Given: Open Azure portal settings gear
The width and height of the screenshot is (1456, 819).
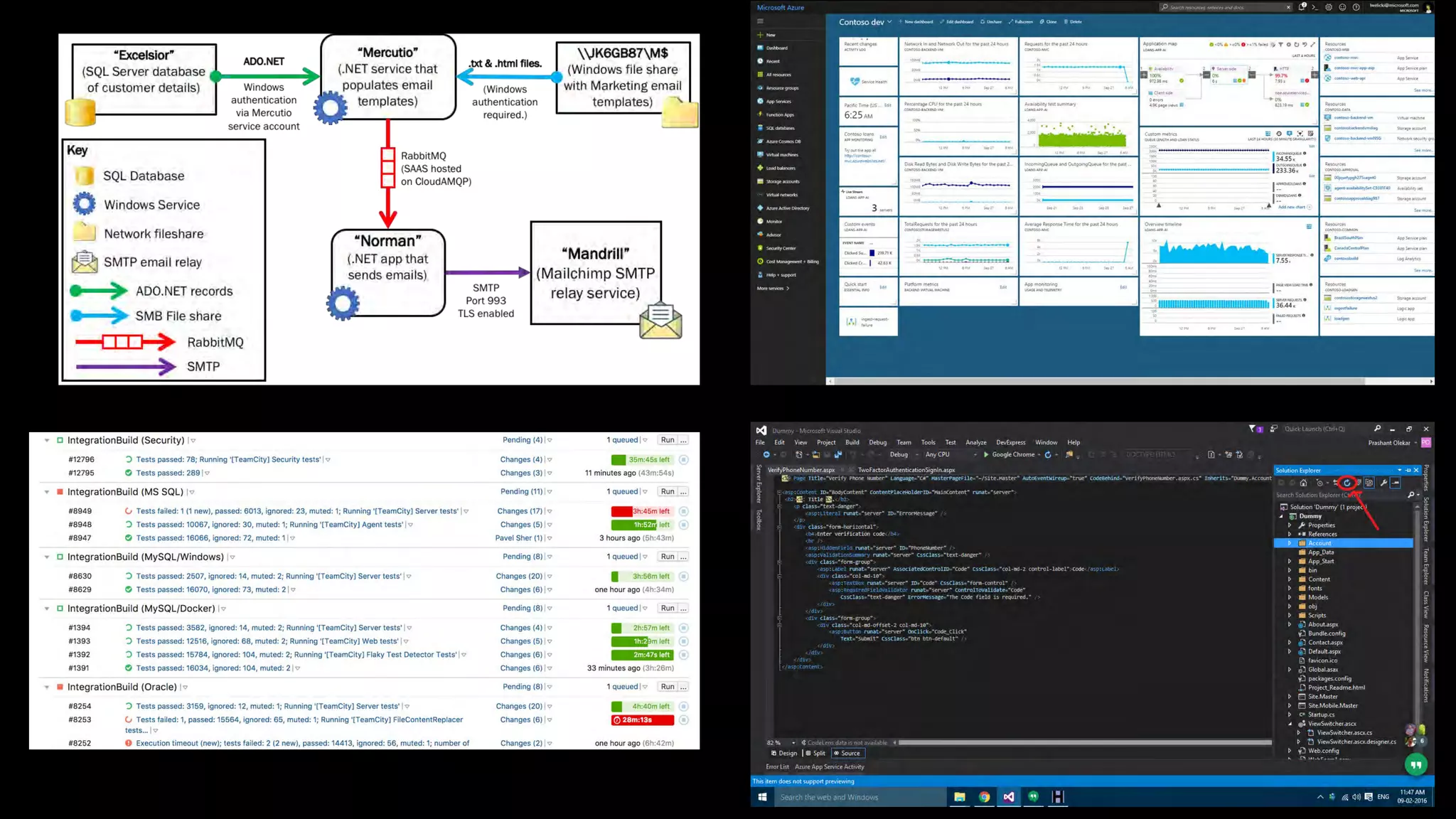Looking at the screenshot, I should click(x=1328, y=7).
